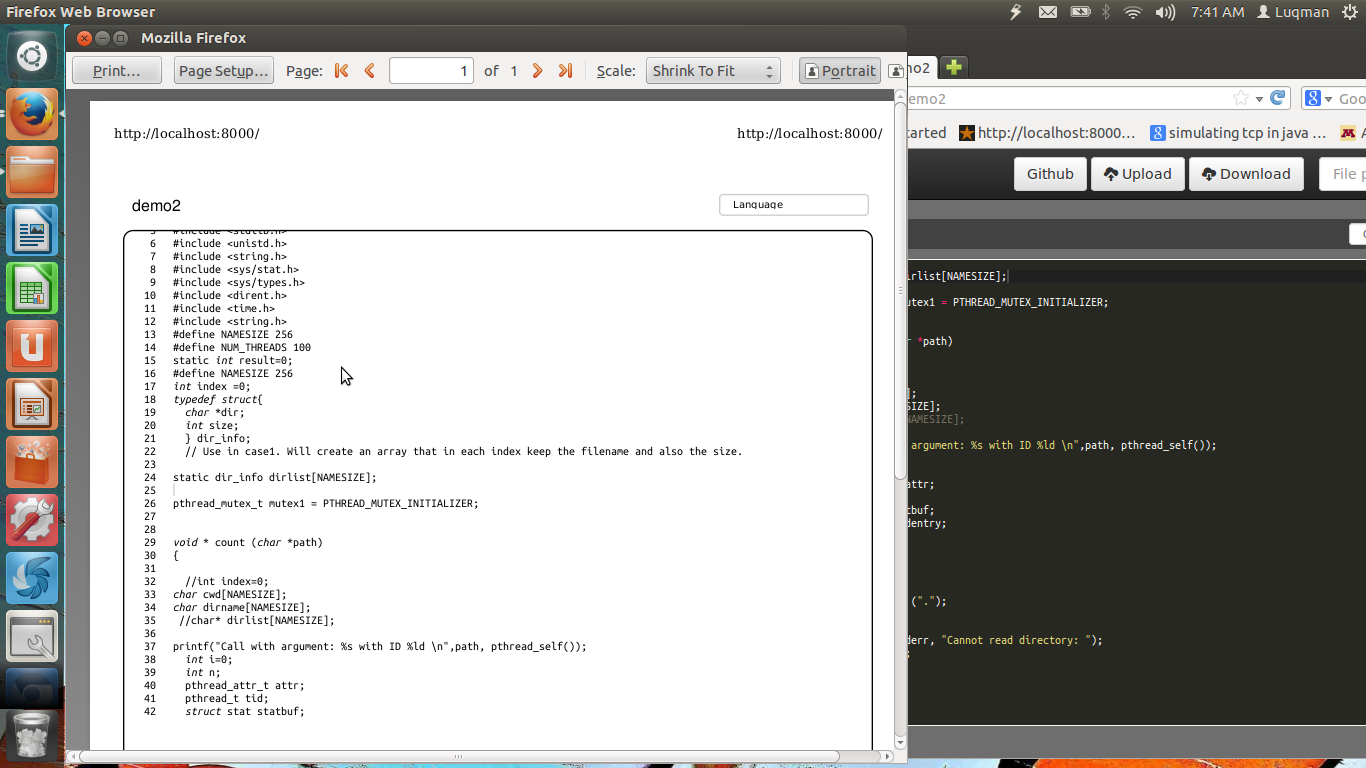Image resolution: width=1366 pixels, height=768 pixels.
Task: Open Ubuntu One from launcher
Action: pyautogui.click(x=32, y=346)
